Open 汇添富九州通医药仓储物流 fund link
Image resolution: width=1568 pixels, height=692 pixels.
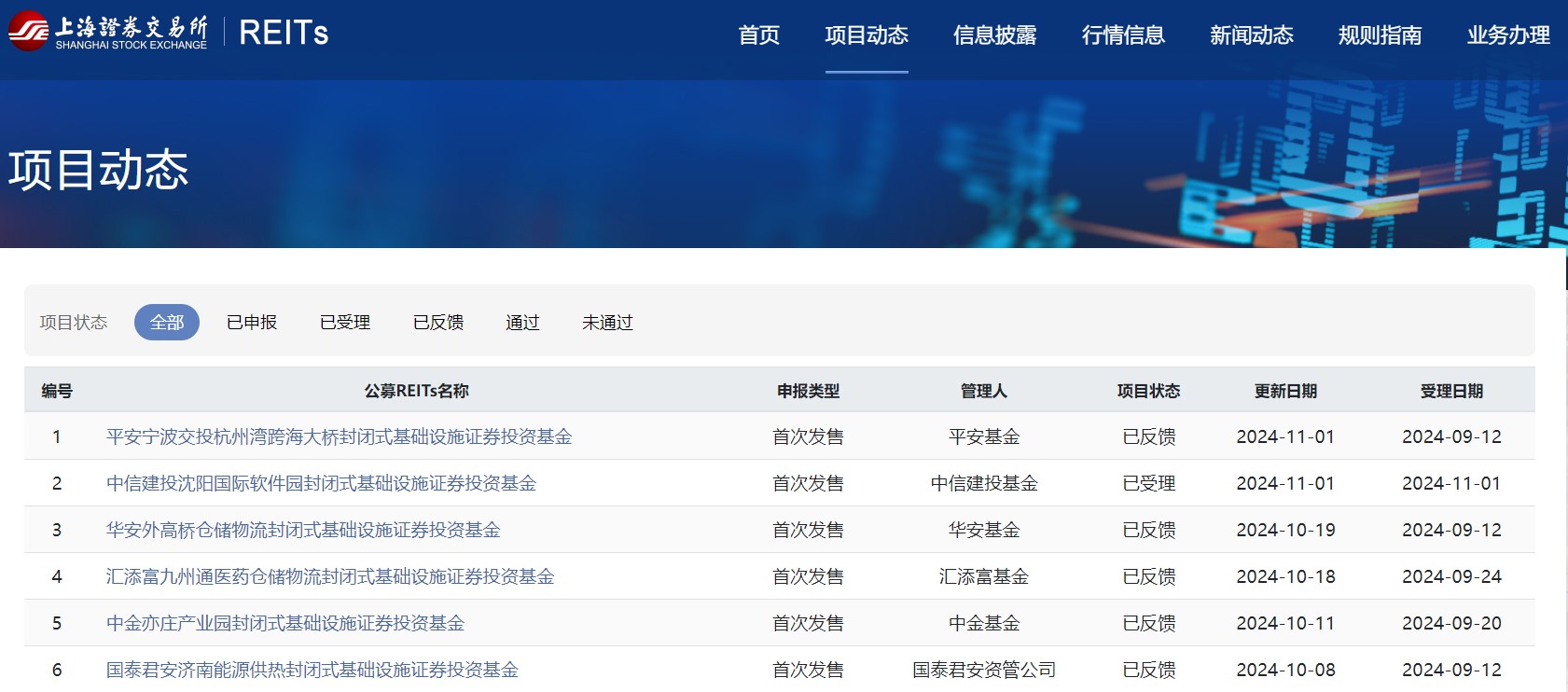(330, 576)
